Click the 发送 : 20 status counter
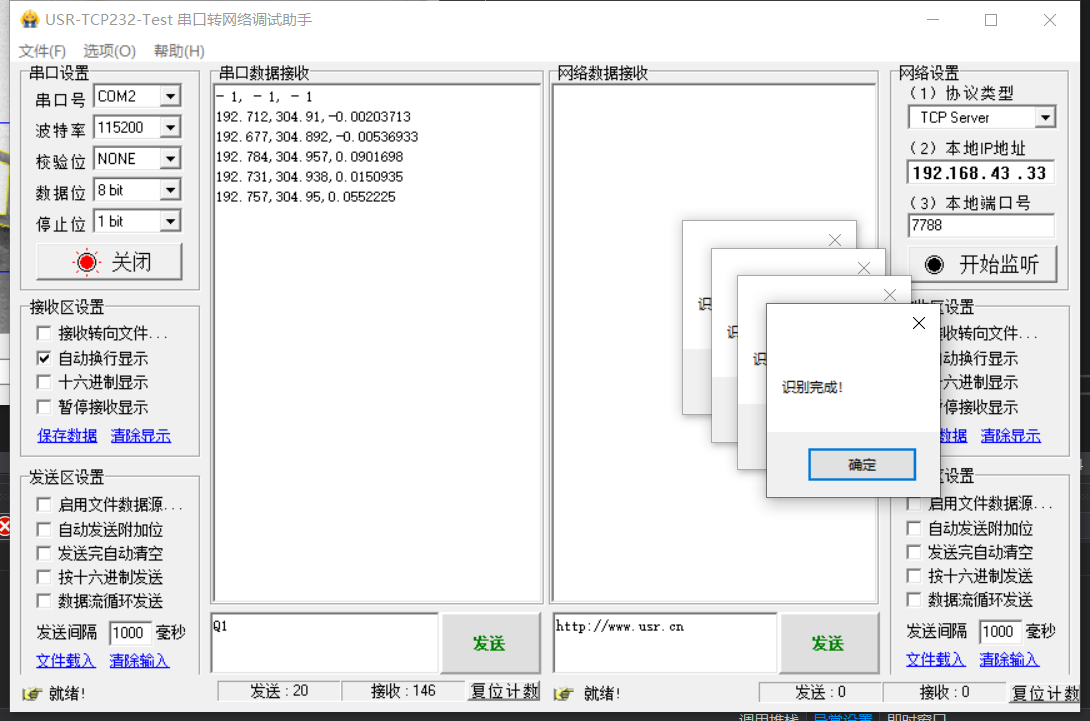 point(279,691)
